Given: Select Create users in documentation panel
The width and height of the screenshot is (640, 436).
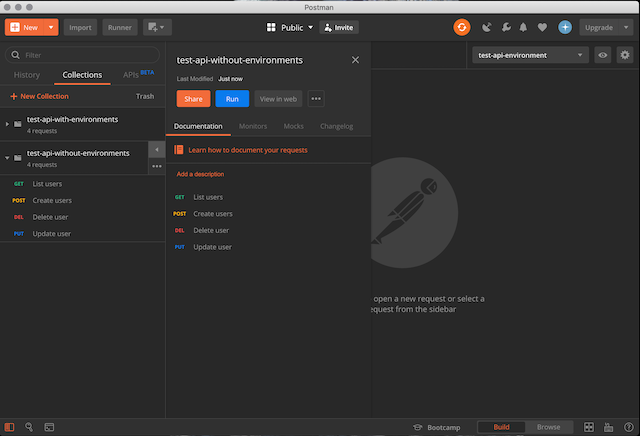Looking at the screenshot, I should tap(213, 214).
